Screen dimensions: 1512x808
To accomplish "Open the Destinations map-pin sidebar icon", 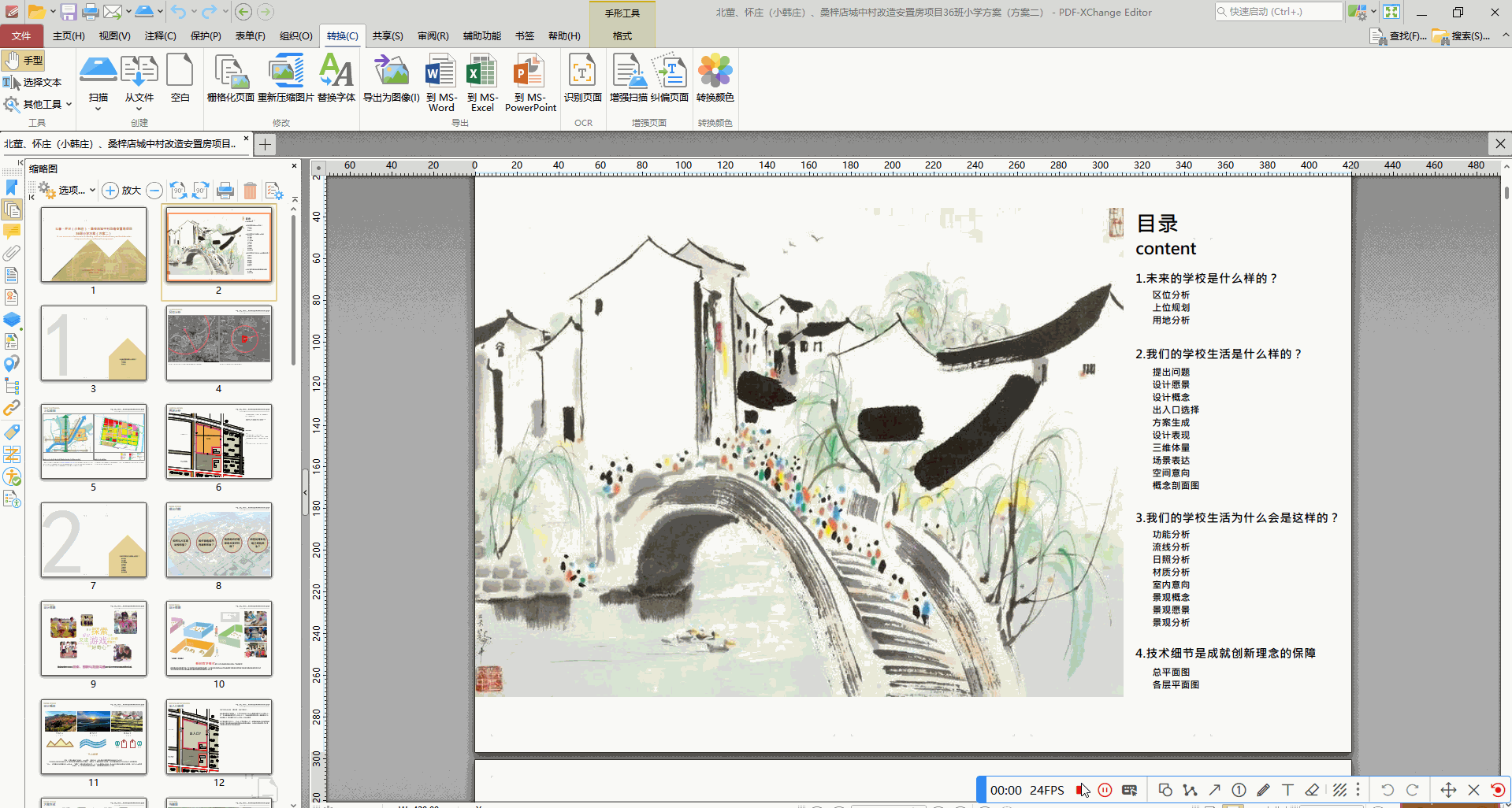I will tap(11, 364).
